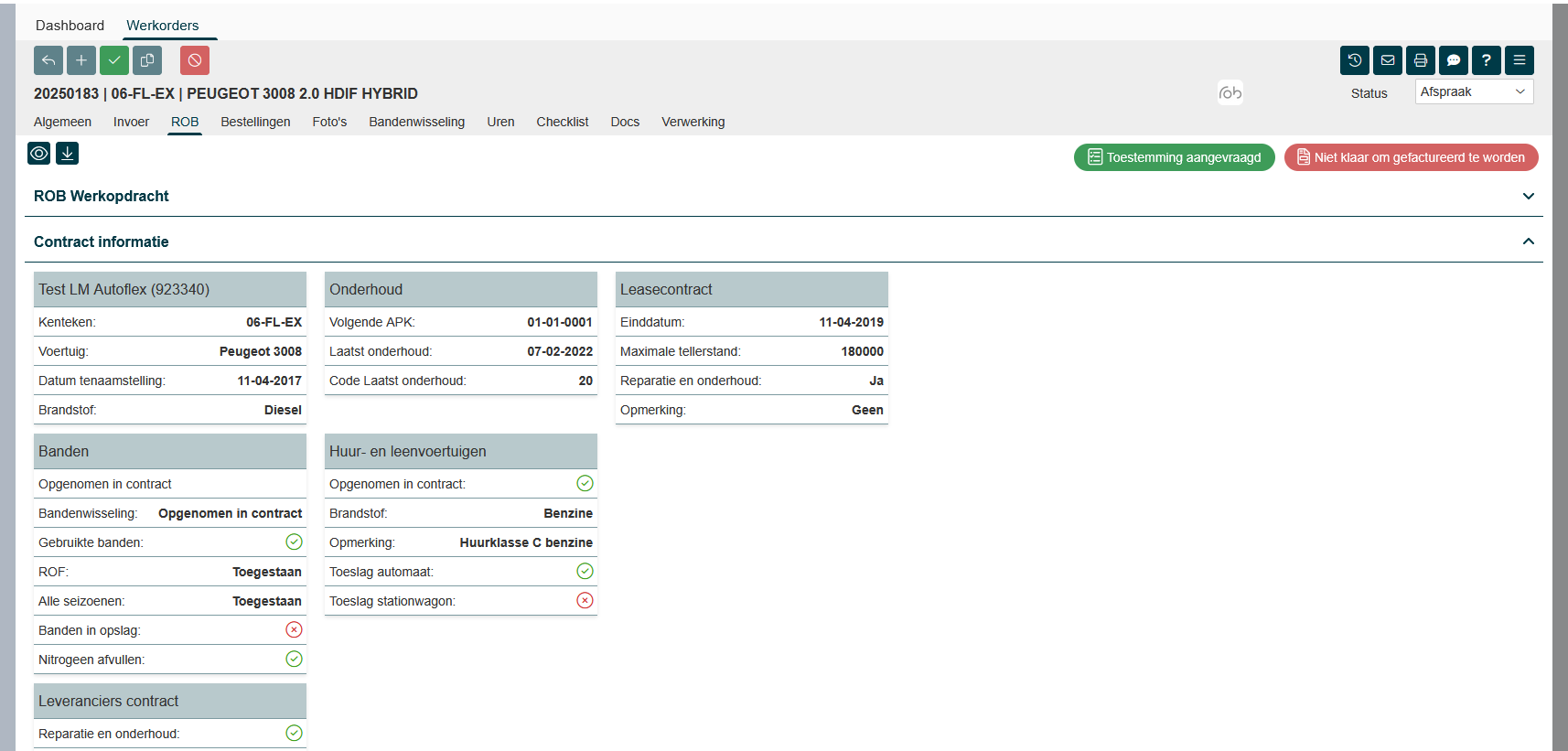Screen dimensions: 1568x751
Task: Click the printer icon
Action: pos(1421,60)
